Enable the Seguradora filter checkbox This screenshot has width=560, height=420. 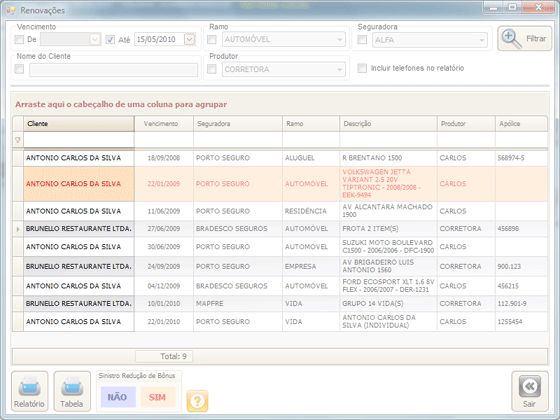click(x=362, y=39)
